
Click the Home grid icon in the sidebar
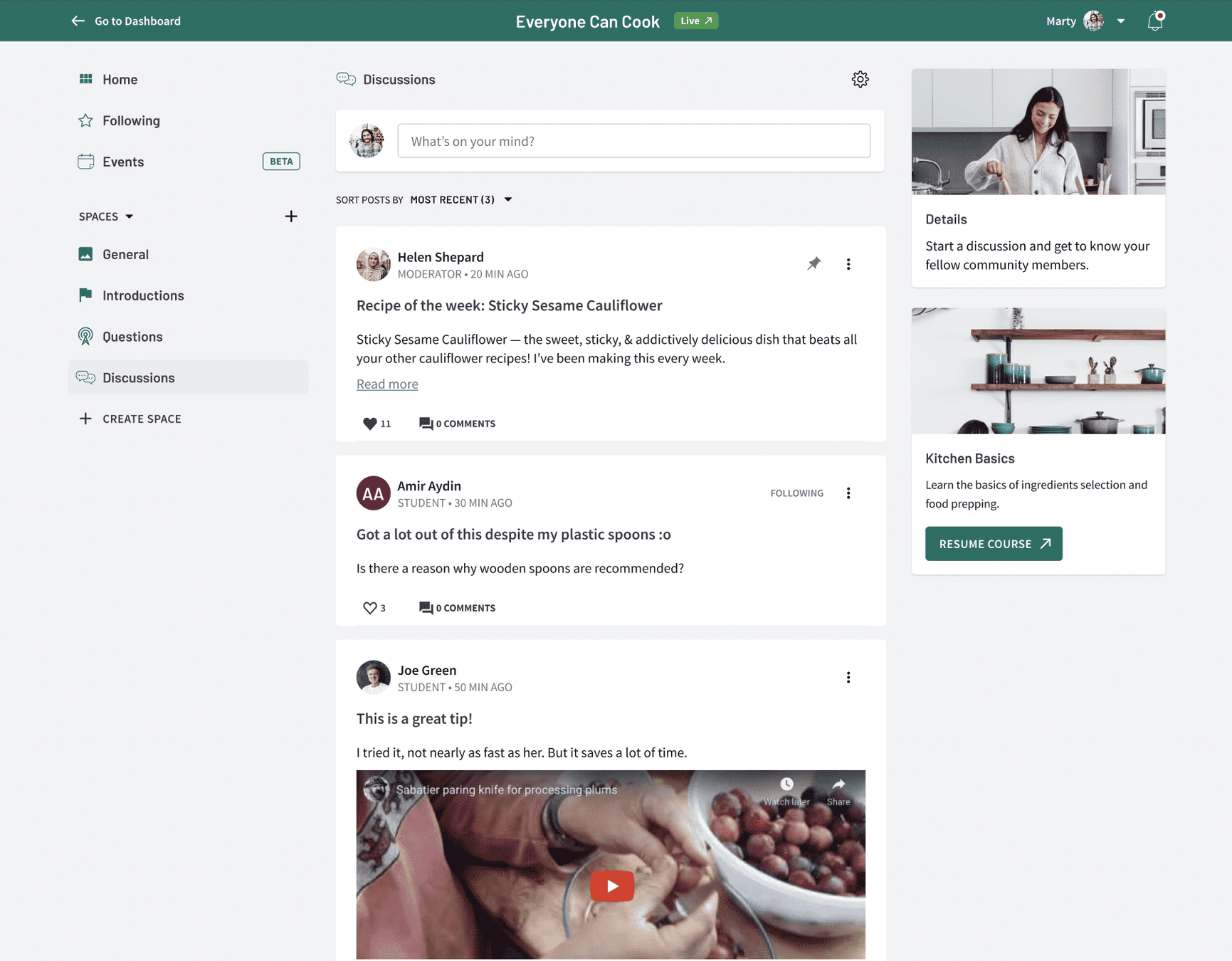[x=85, y=79]
